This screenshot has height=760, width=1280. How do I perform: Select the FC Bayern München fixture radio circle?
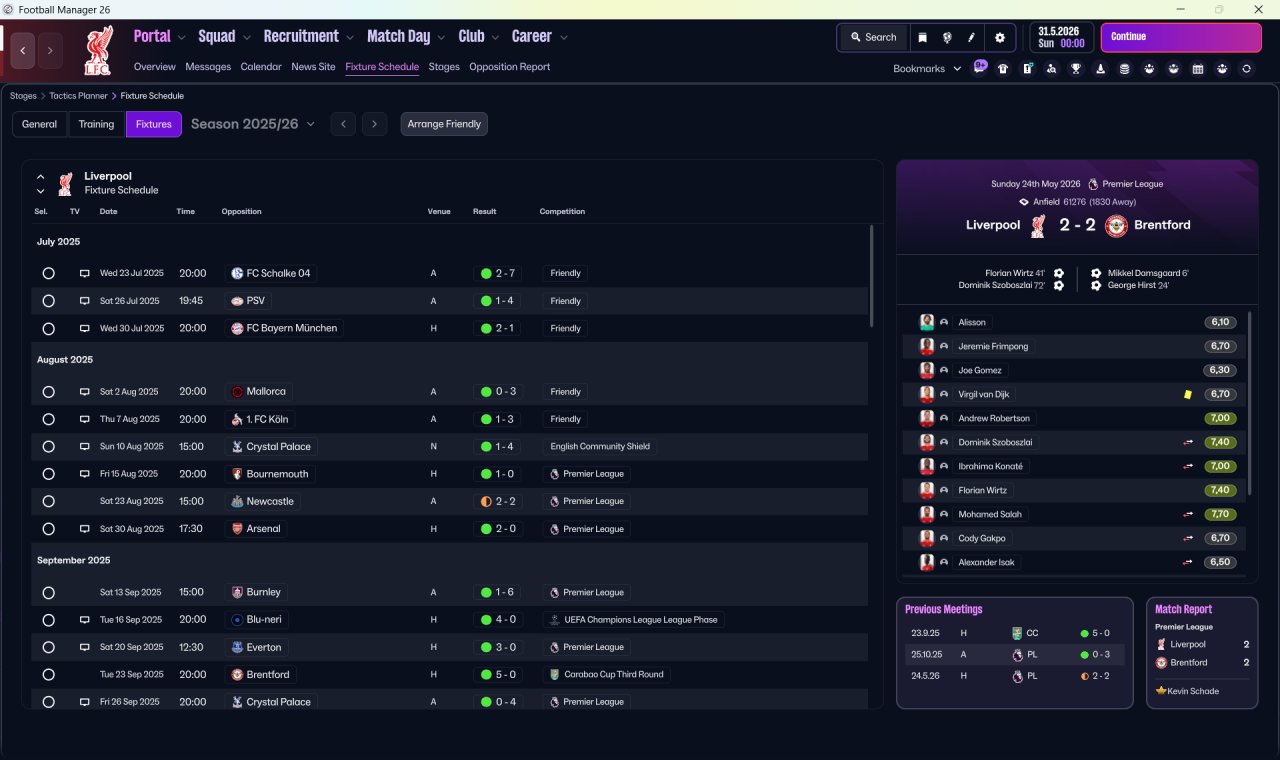[48, 328]
